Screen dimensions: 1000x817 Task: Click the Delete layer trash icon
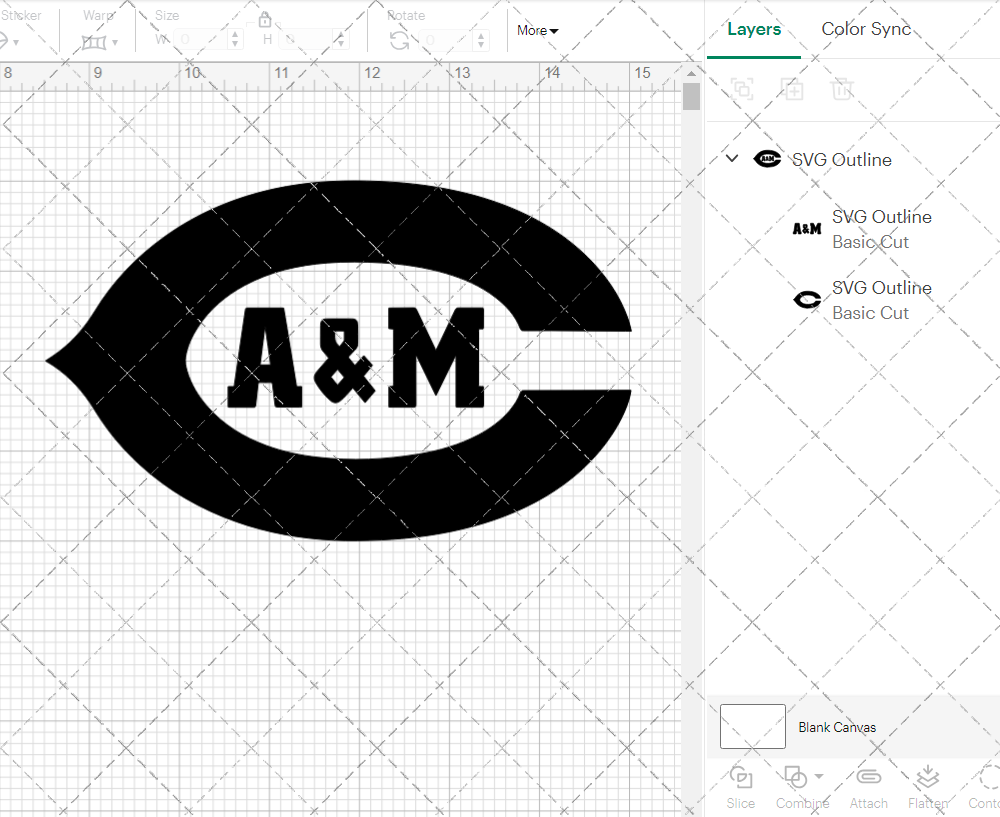click(843, 89)
